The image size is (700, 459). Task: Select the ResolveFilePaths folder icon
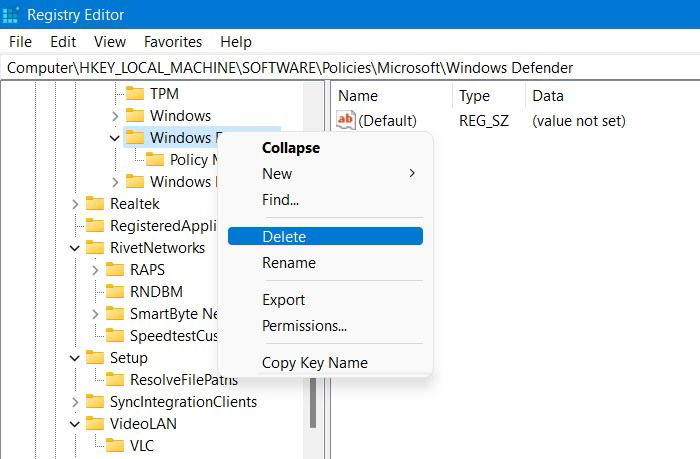coord(115,380)
